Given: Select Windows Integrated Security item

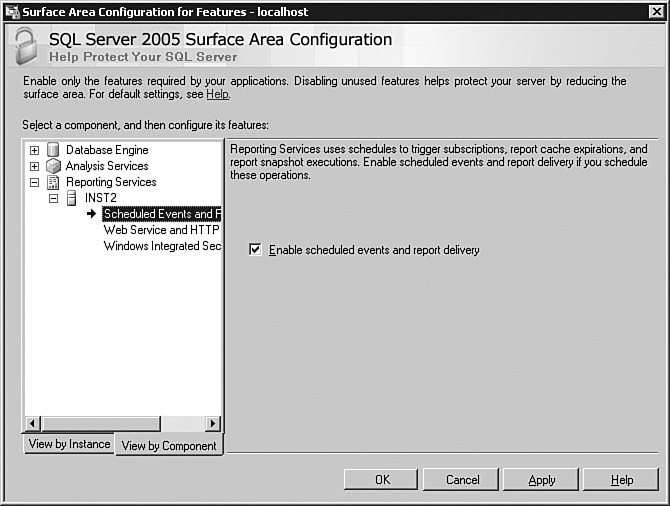Looking at the screenshot, I should coord(162,246).
